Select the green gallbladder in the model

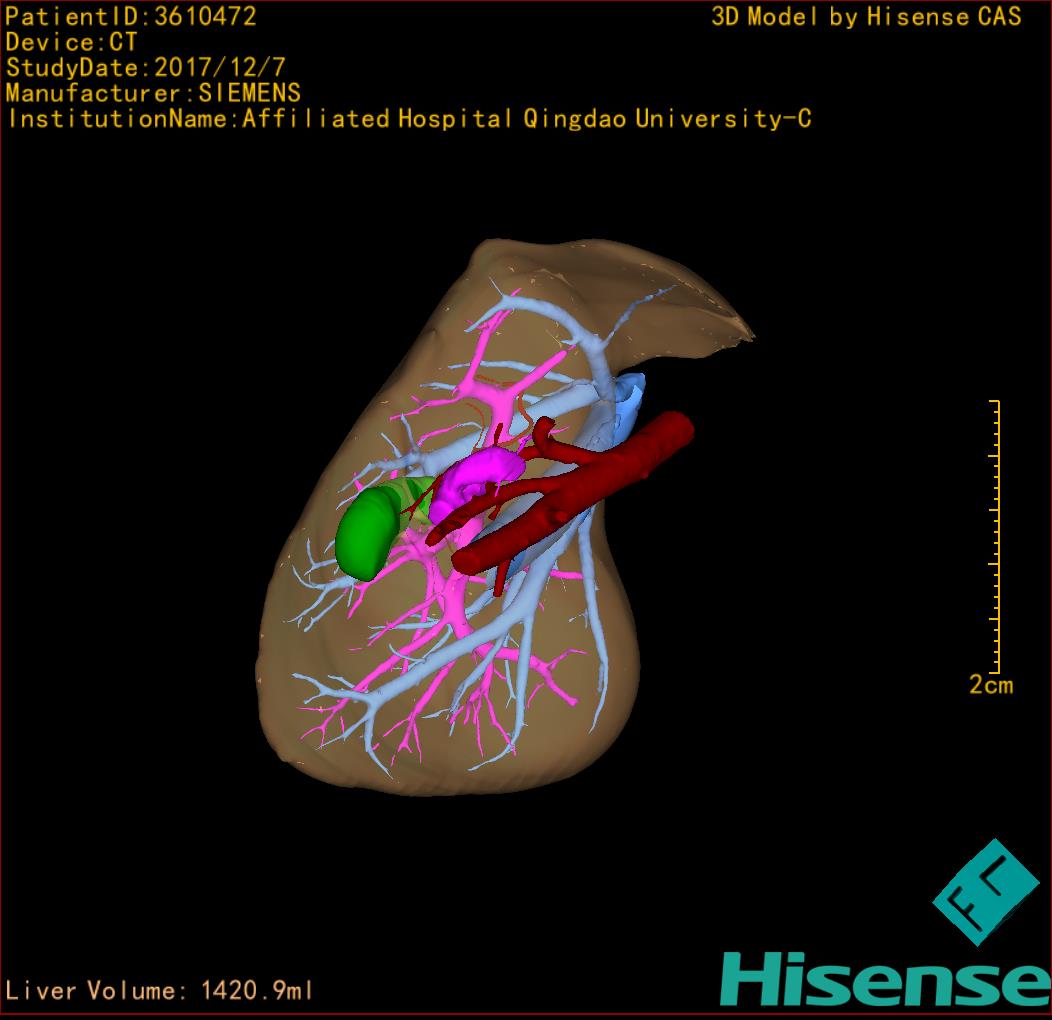[367, 533]
